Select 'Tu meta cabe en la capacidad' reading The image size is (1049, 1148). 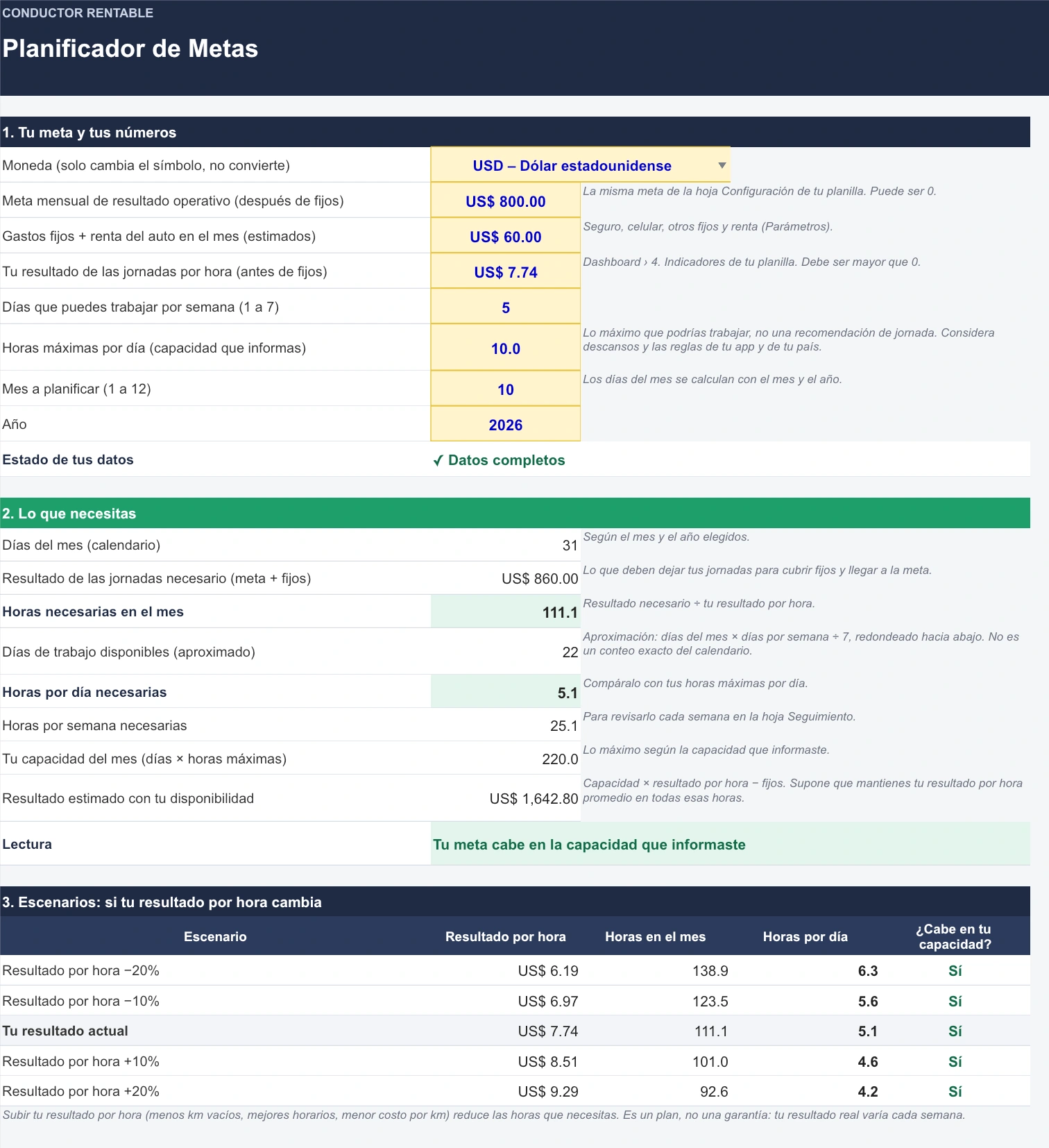coord(589,845)
